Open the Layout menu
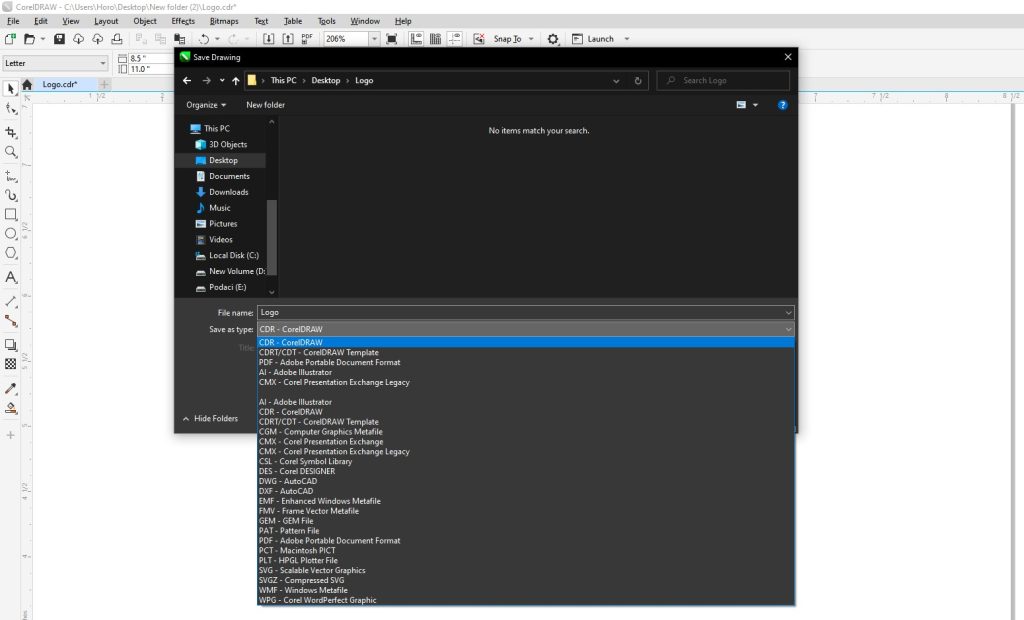This screenshot has height=620, width=1024. click(x=106, y=21)
